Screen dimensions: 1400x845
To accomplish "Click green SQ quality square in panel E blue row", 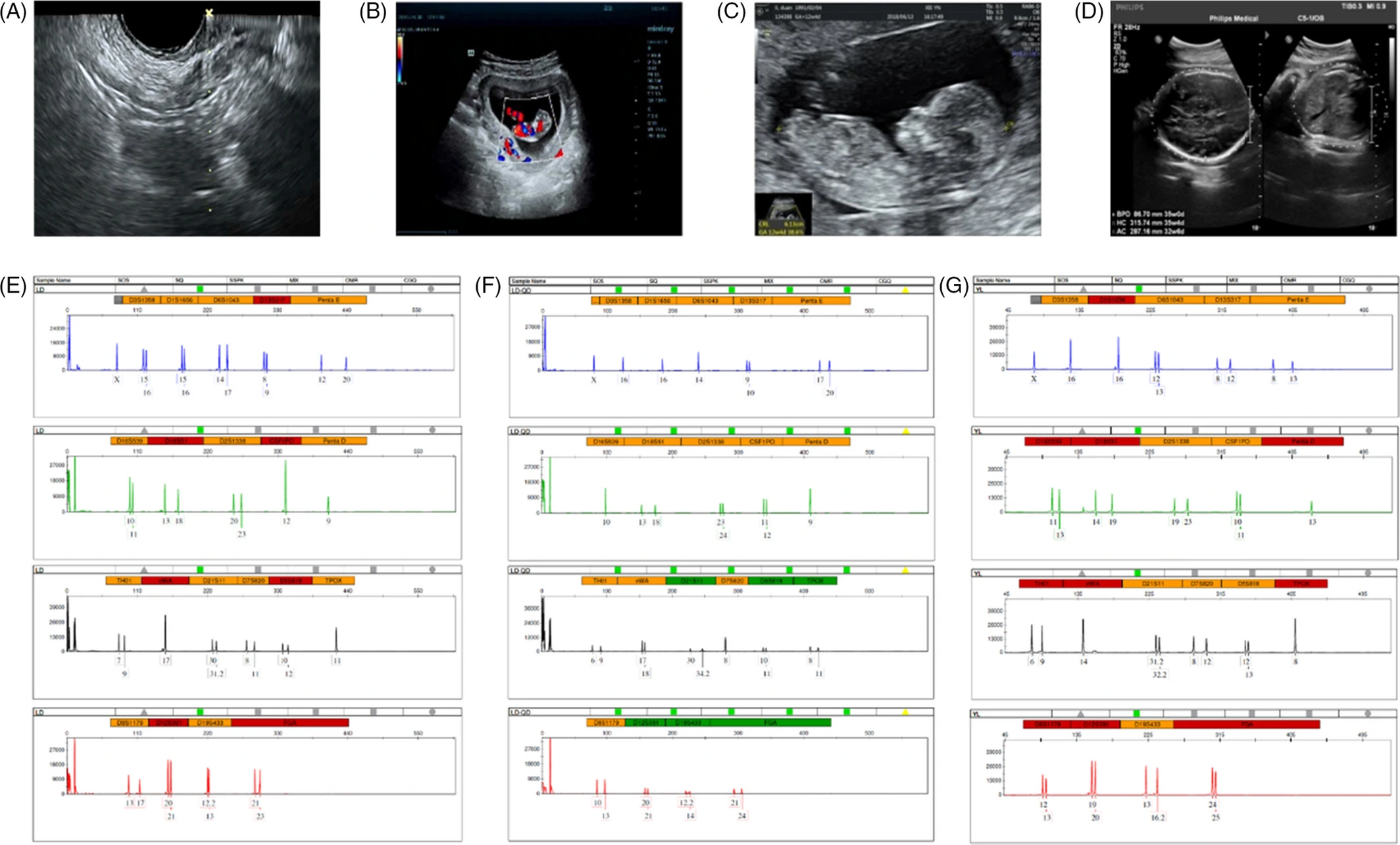I will click(200, 289).
